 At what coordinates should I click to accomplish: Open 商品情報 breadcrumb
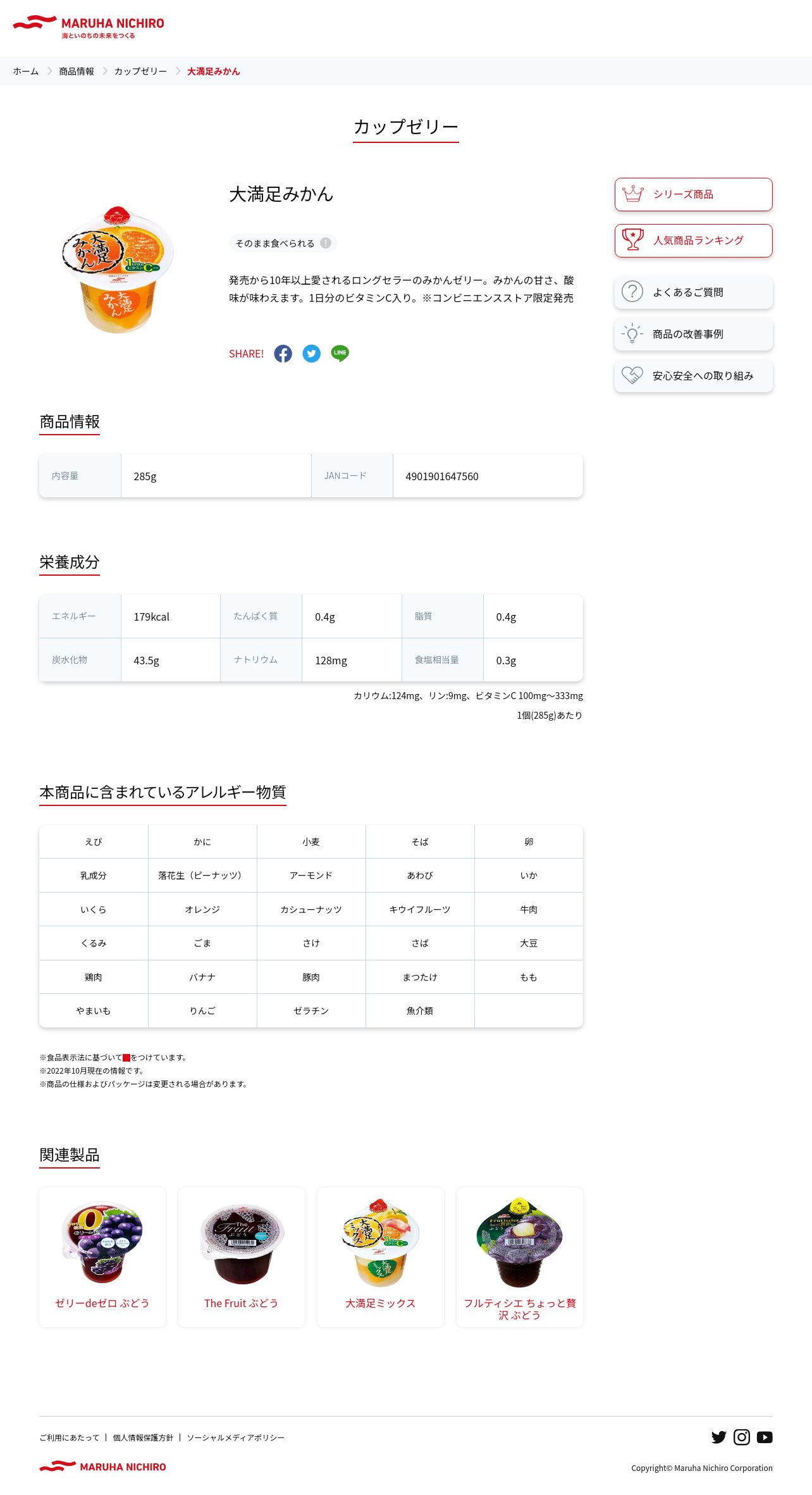[x=77, y=71]
